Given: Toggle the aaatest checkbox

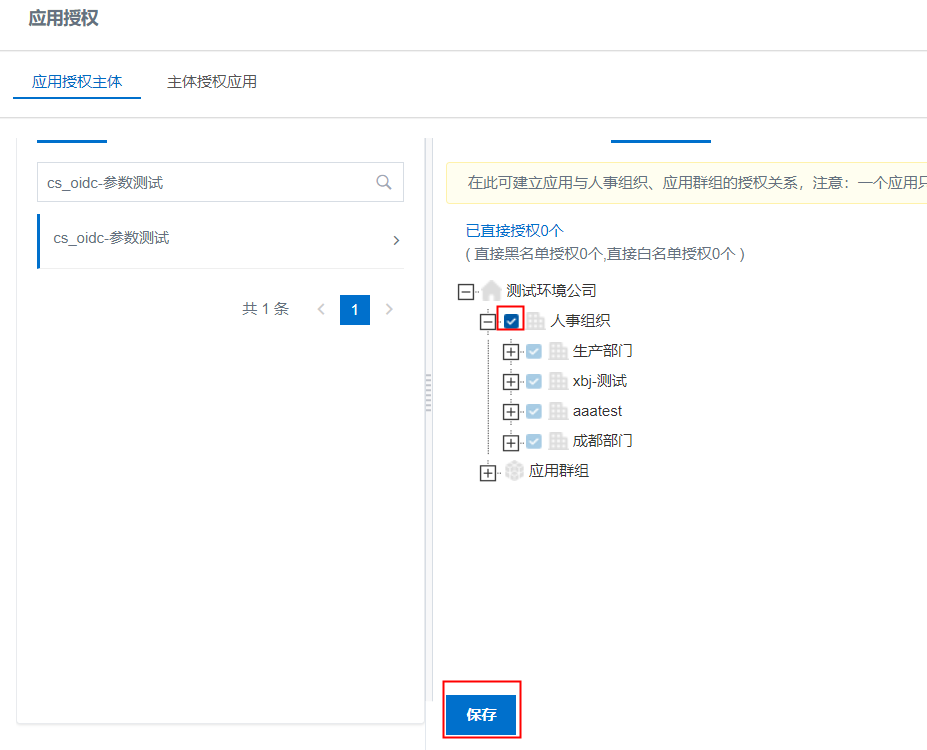Looking at the screenshot, I should pyautogui.click(x=534, y=411).
